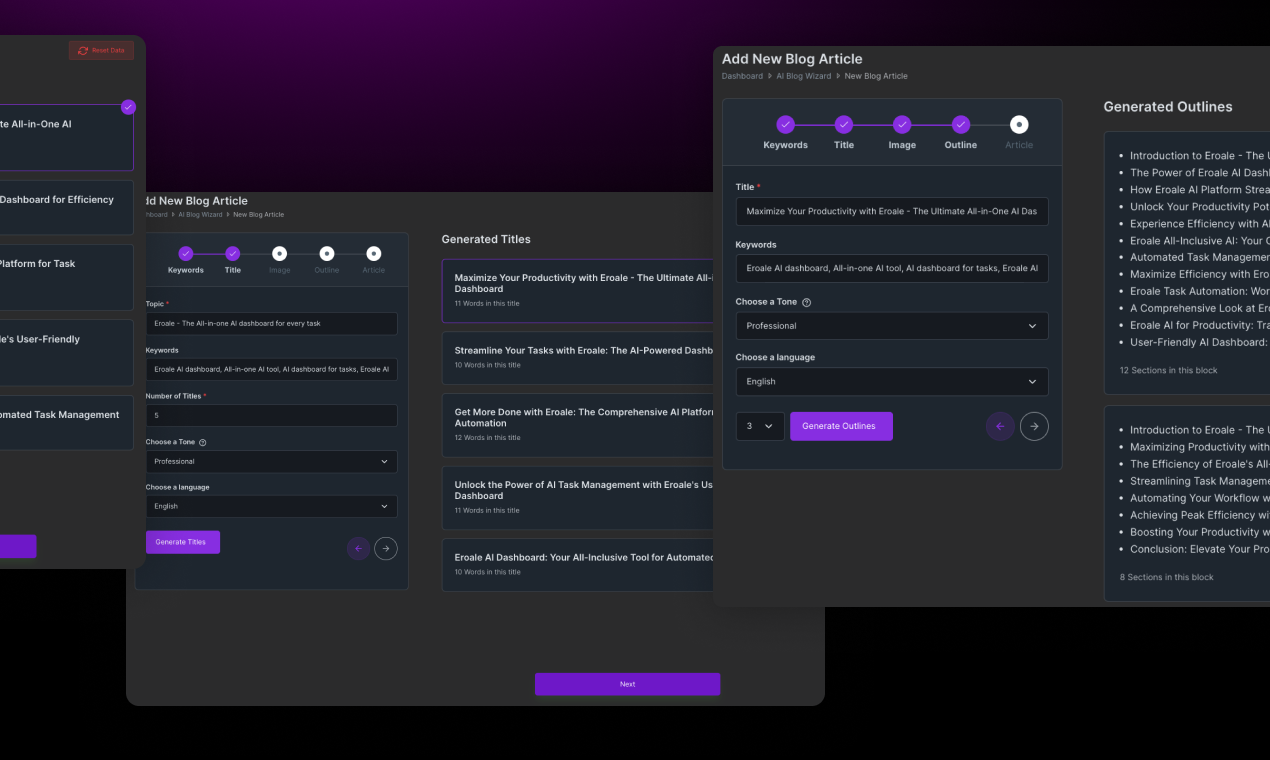Click the Title step circle in the middle window
The image size is (1270, 760).
(233, 254)
